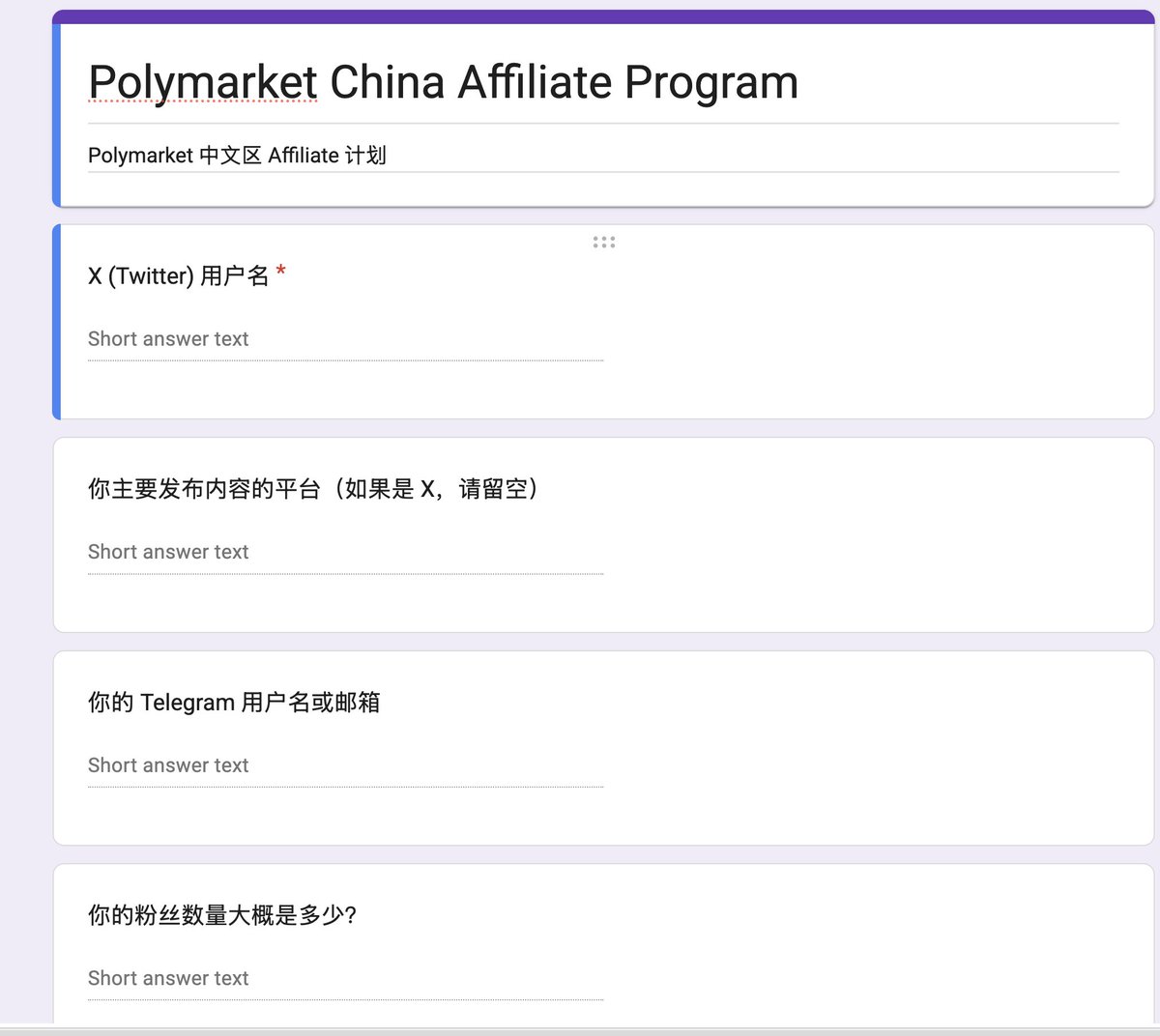Image resolution: width=1160 pixels, height=1036 pixels.
Task: Select the X (Twitter) 用户名 question title
Action: point(187,276)
